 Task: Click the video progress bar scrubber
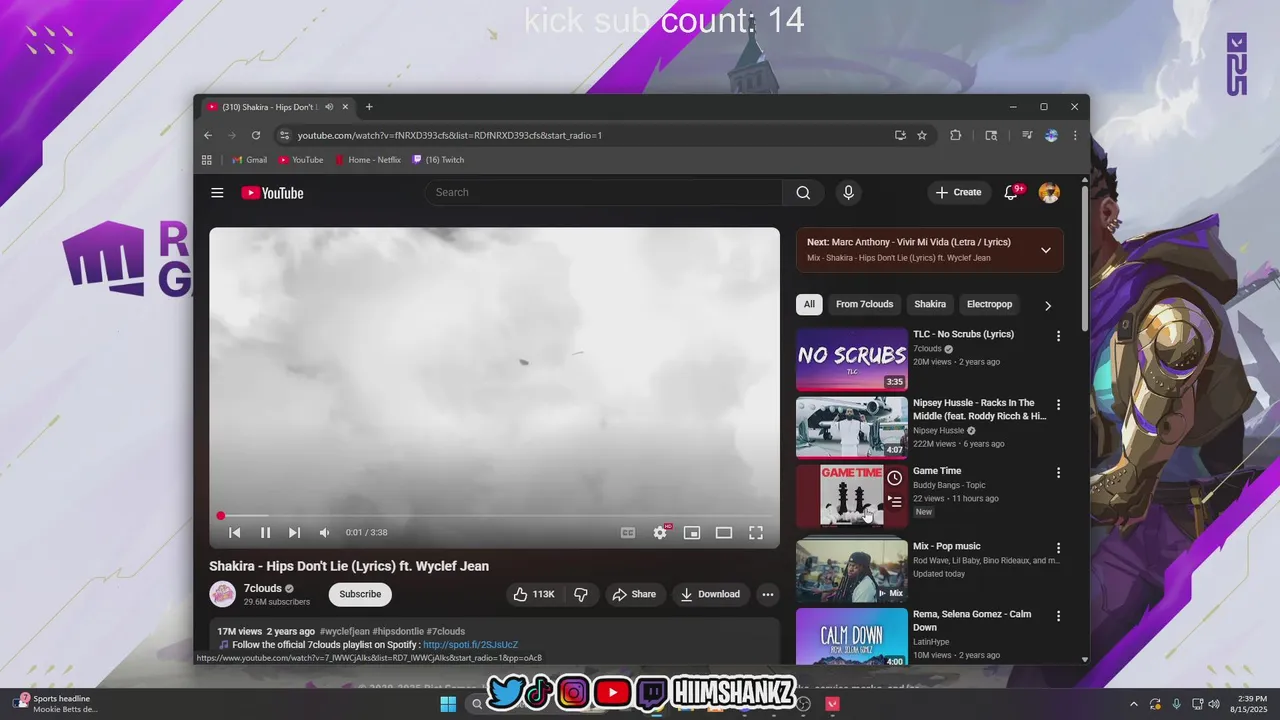click(221, 516)
